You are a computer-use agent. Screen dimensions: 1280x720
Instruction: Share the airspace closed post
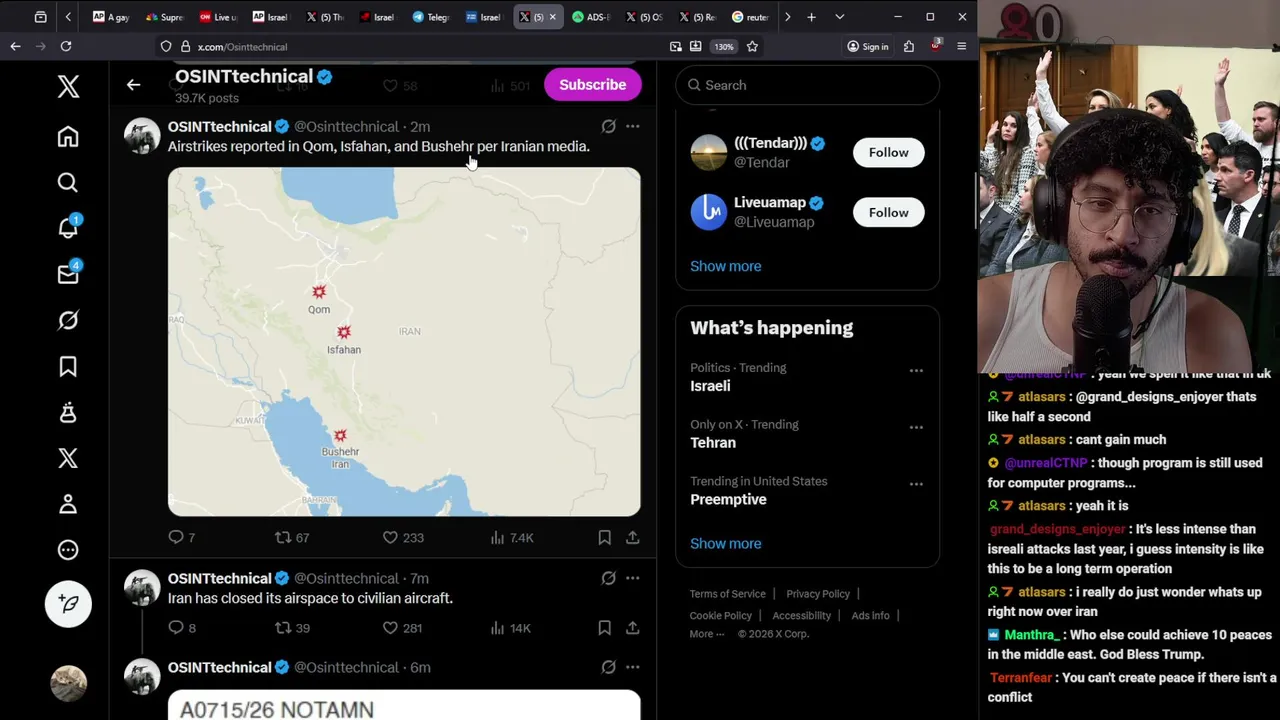point(633,628)
